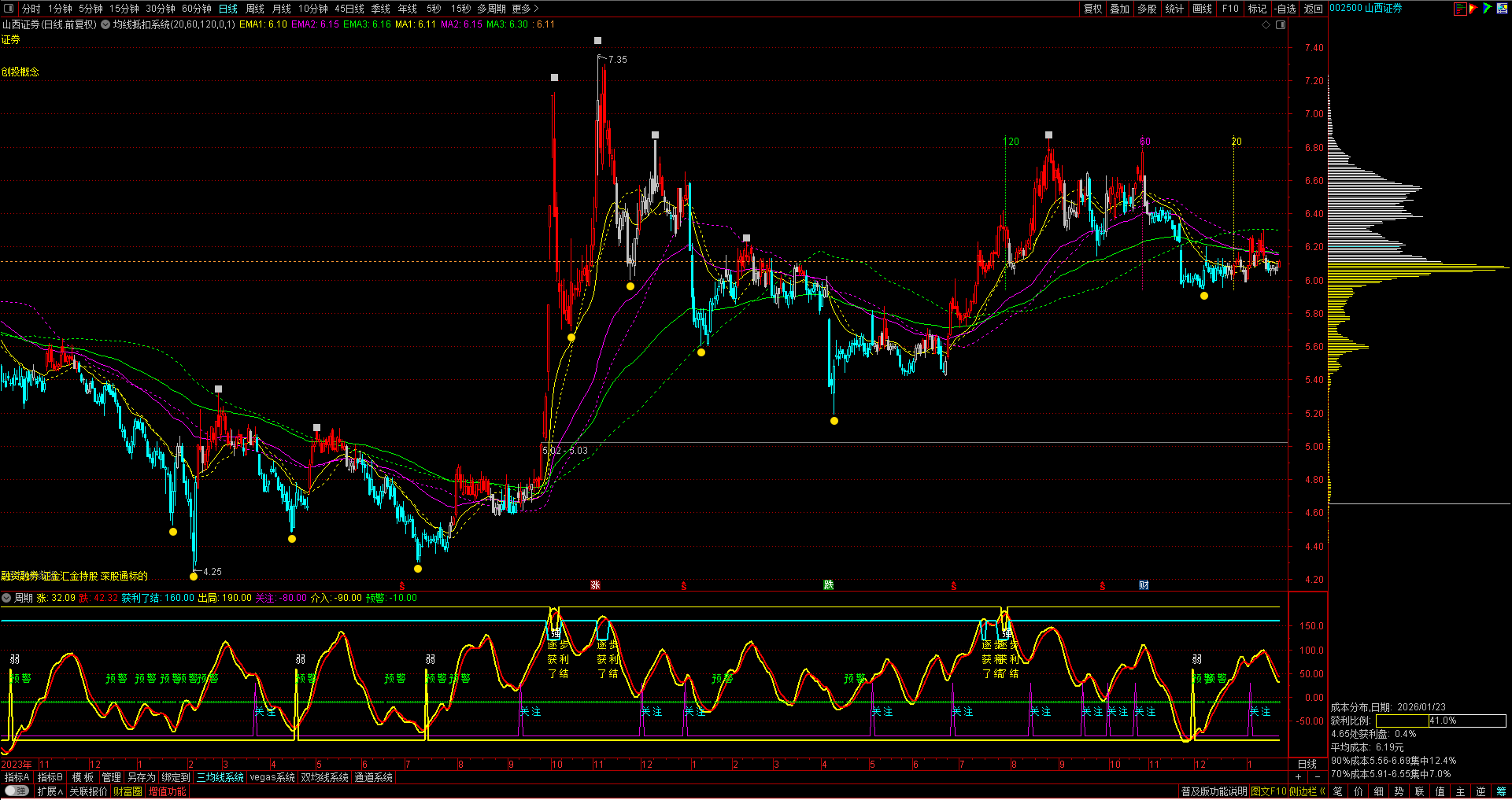Expand the 扩展 panel
This screenshot has height=800, width=1512.
tap(50, 791)
